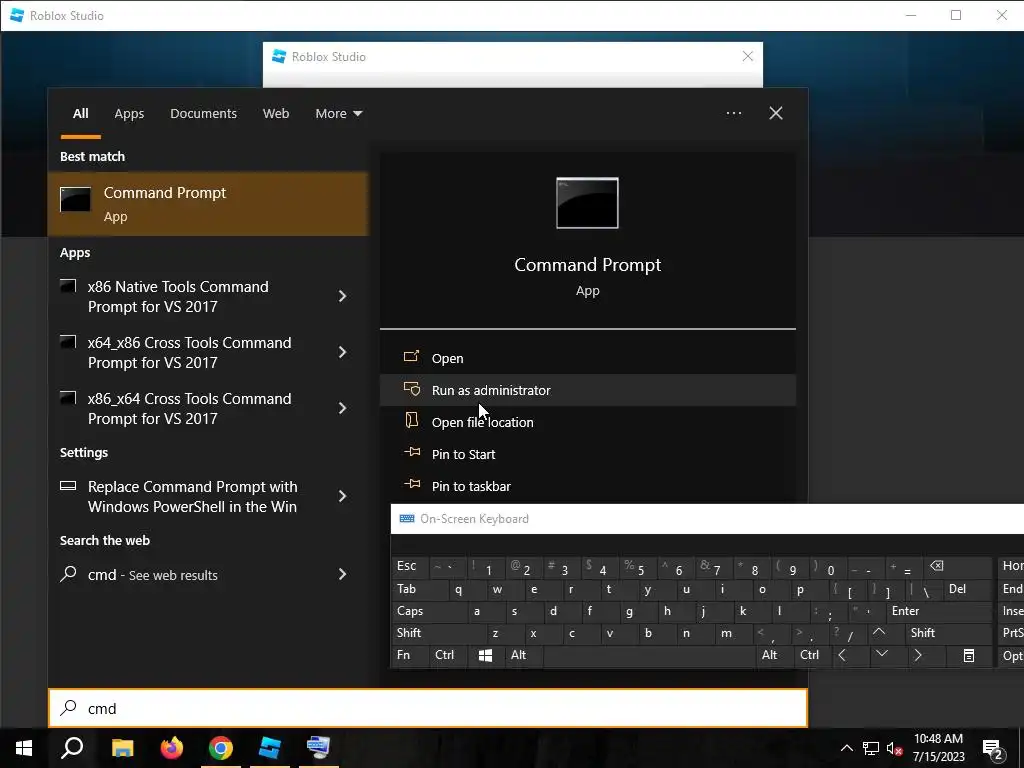The height and width of the screenshot is (768, 1024).
Task: Switch to the All search tab
Action: pyautogui.click(x=80, y=114)
